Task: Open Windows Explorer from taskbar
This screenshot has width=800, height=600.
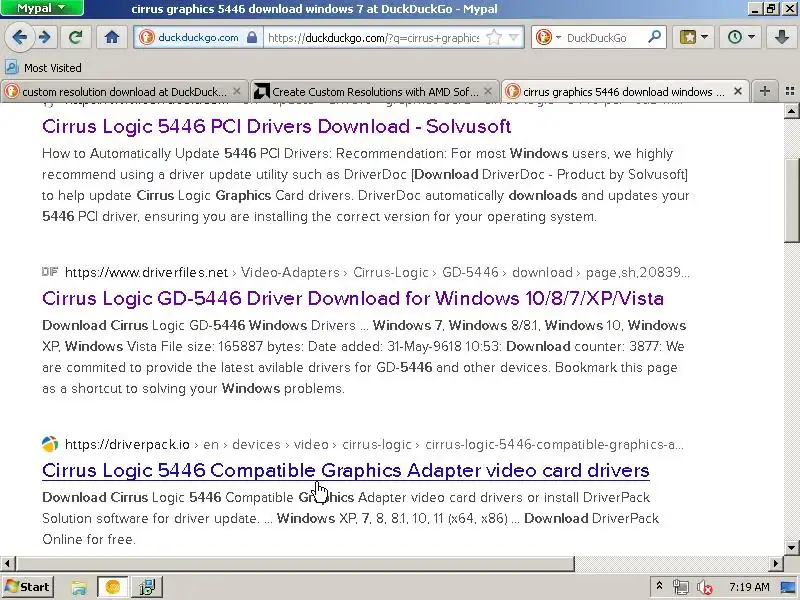Action: 79,587
